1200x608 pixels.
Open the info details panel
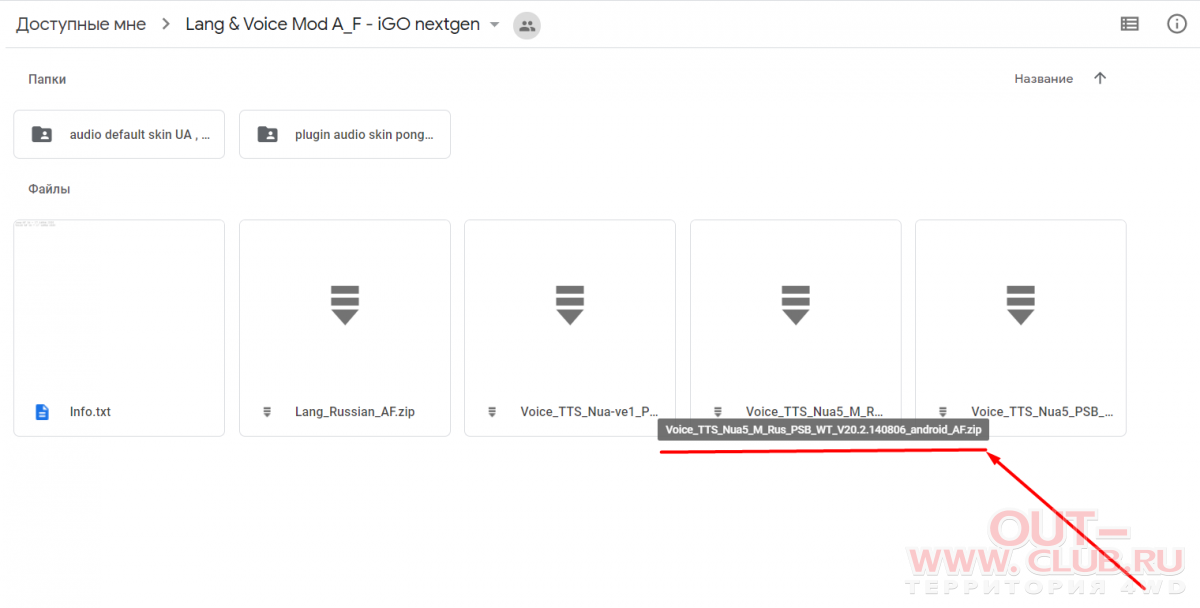(x=1177, y=24)
